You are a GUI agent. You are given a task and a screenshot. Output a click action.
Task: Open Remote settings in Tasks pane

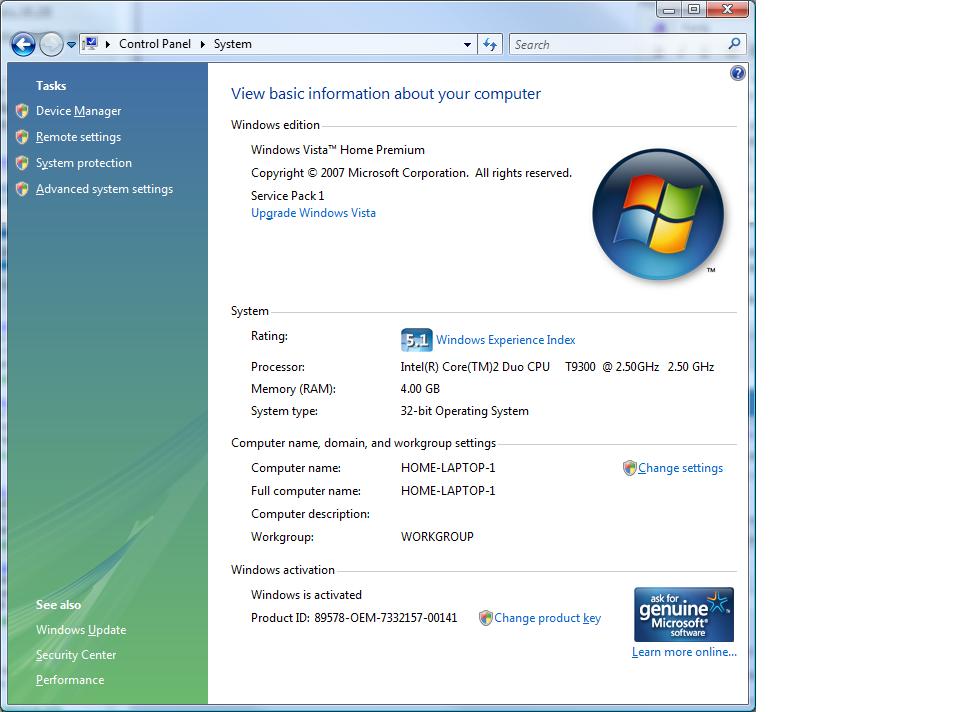point(78,137)
